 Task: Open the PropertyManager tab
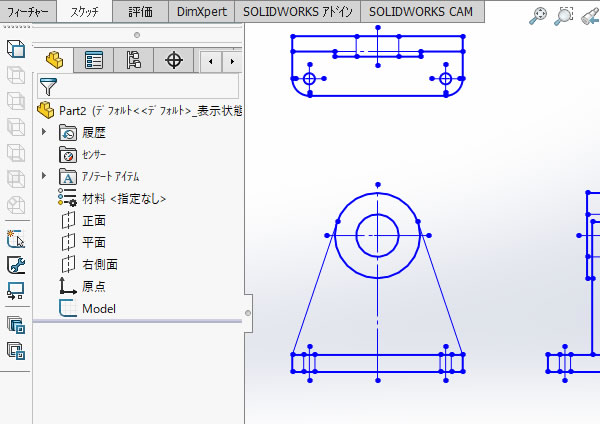94,60
